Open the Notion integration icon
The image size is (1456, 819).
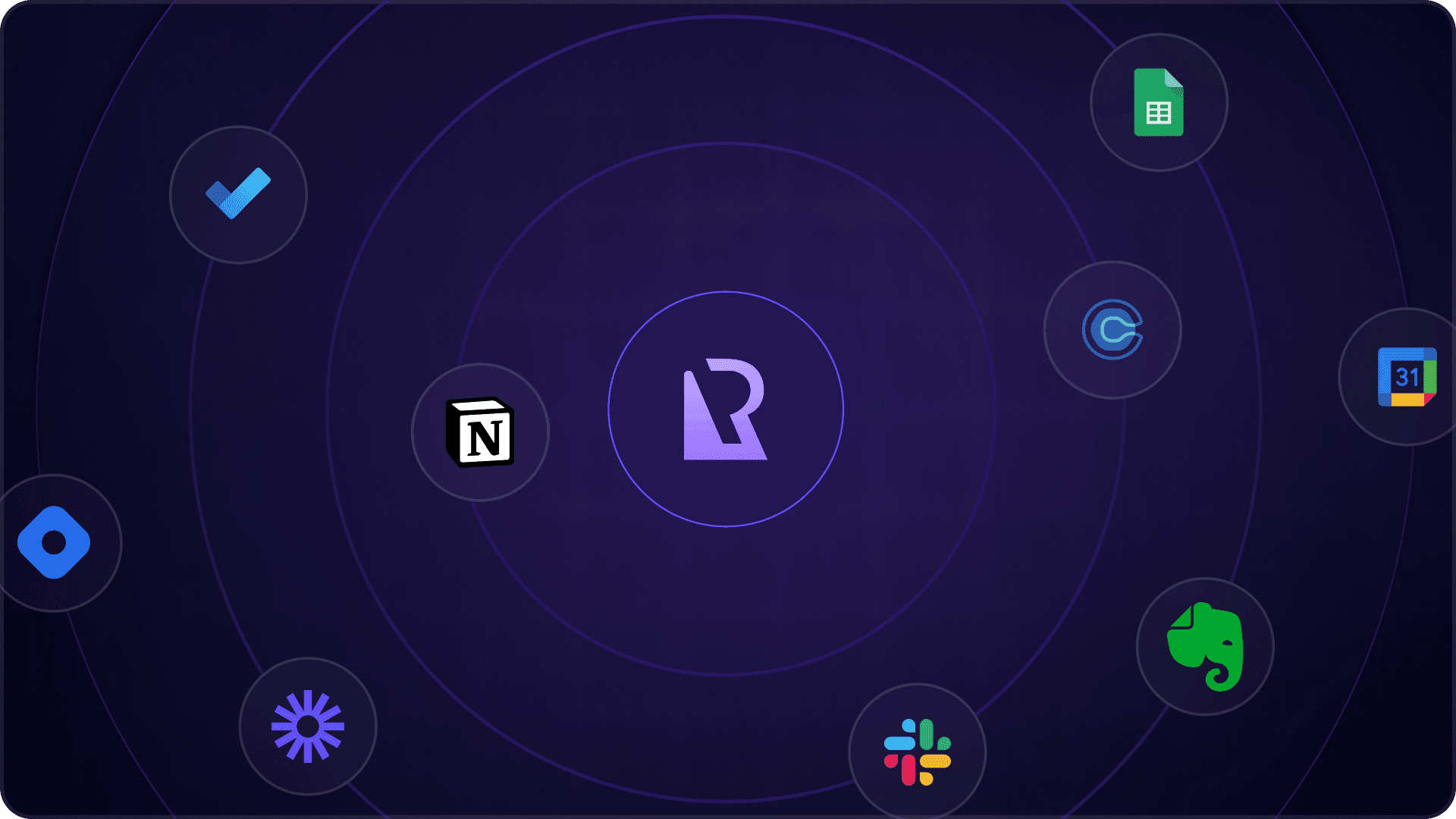pyautogui.click(x=481, y=431)
